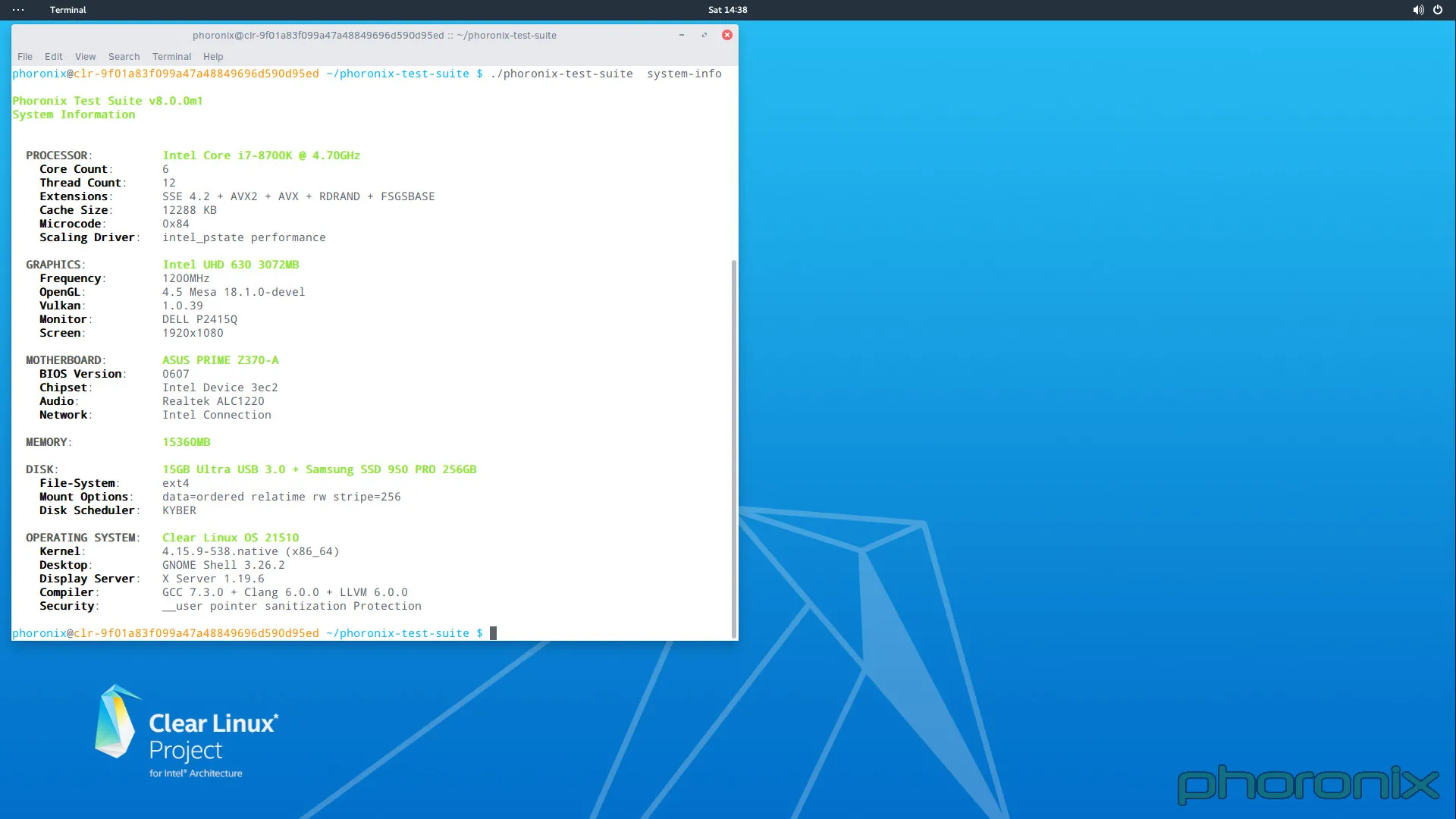Close the terminal with the red close icon

727,34
